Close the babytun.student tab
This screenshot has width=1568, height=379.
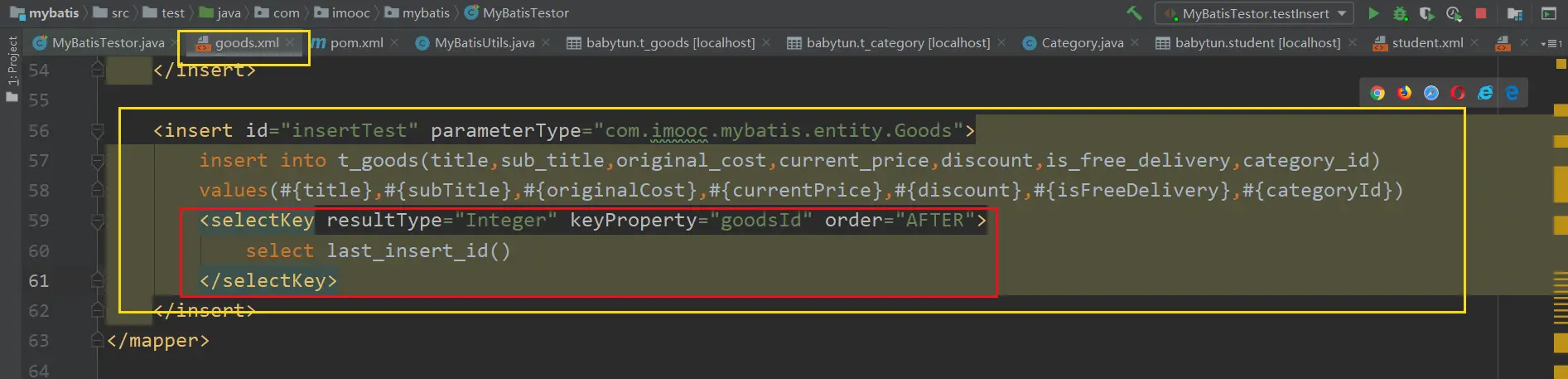coord(1352,42)
